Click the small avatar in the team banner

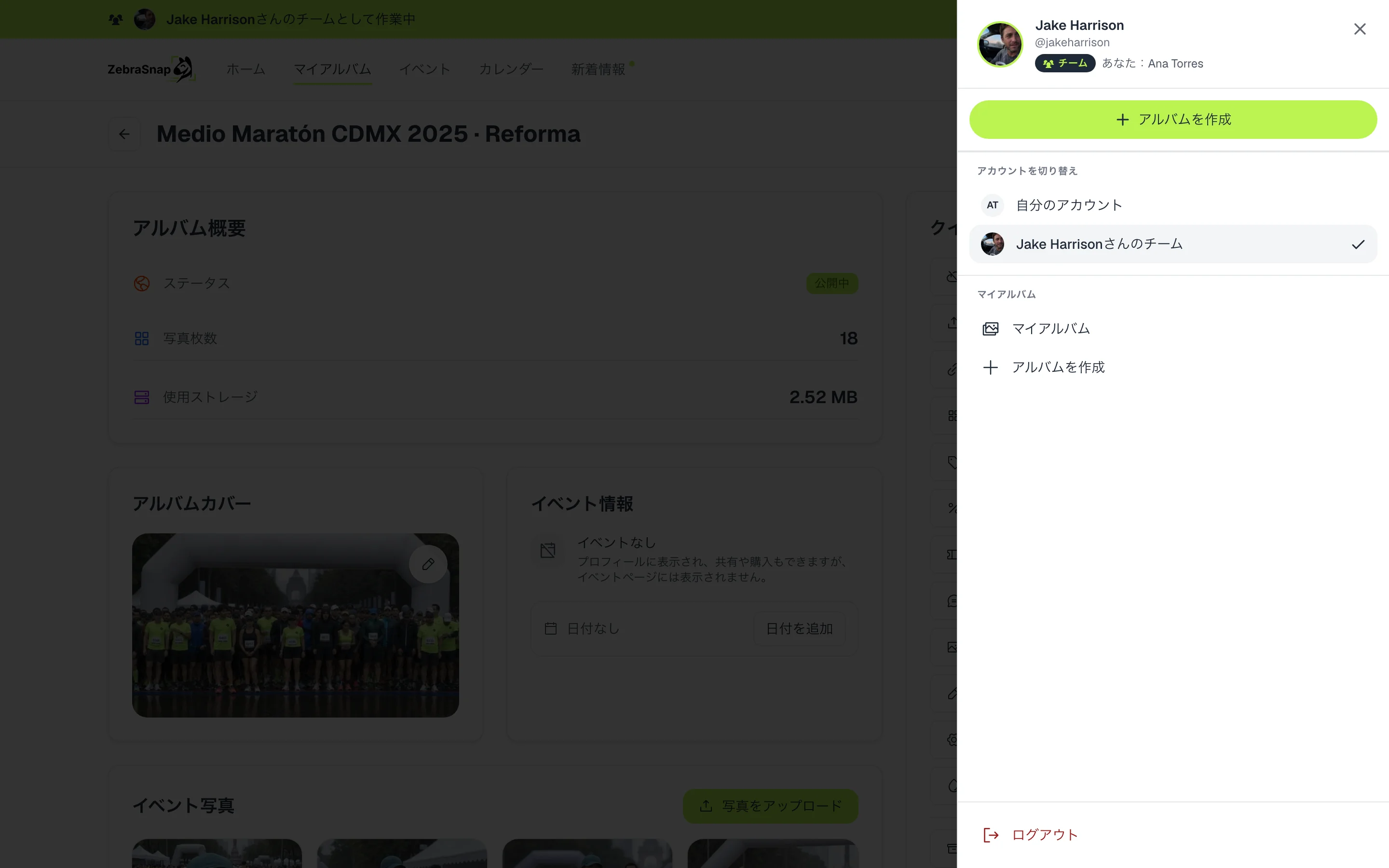click(145, 19)
